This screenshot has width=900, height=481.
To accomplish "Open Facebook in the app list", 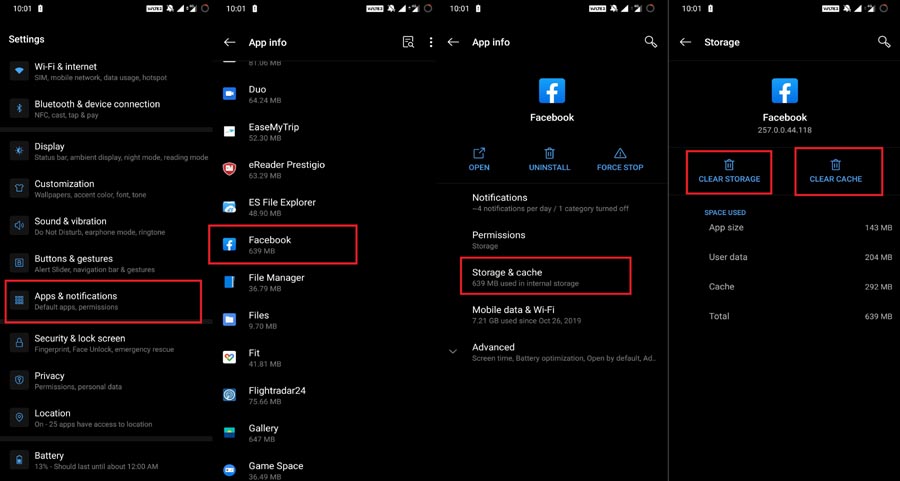I will (283, 245).
